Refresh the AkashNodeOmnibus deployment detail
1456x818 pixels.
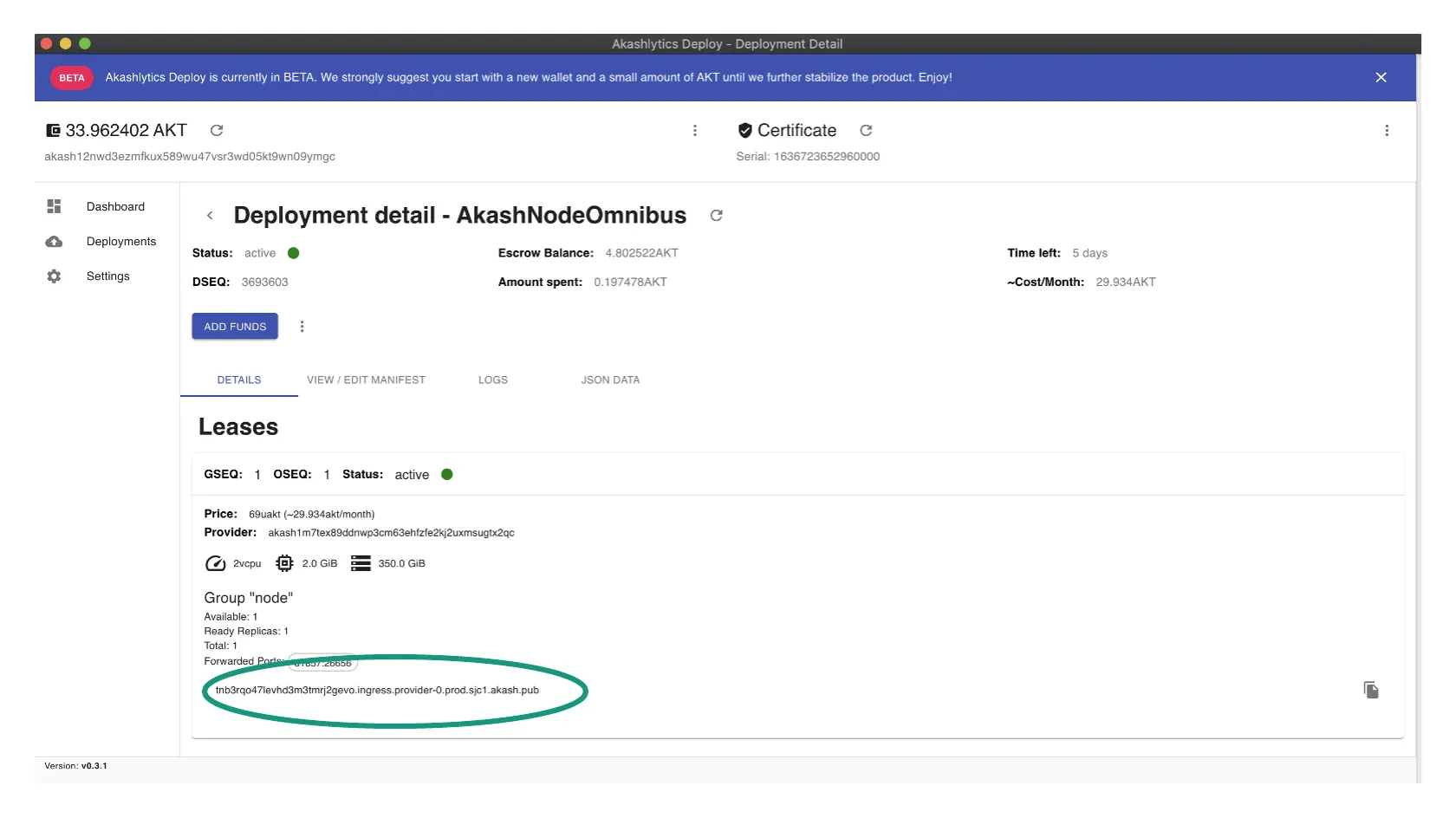click(716, 216)
